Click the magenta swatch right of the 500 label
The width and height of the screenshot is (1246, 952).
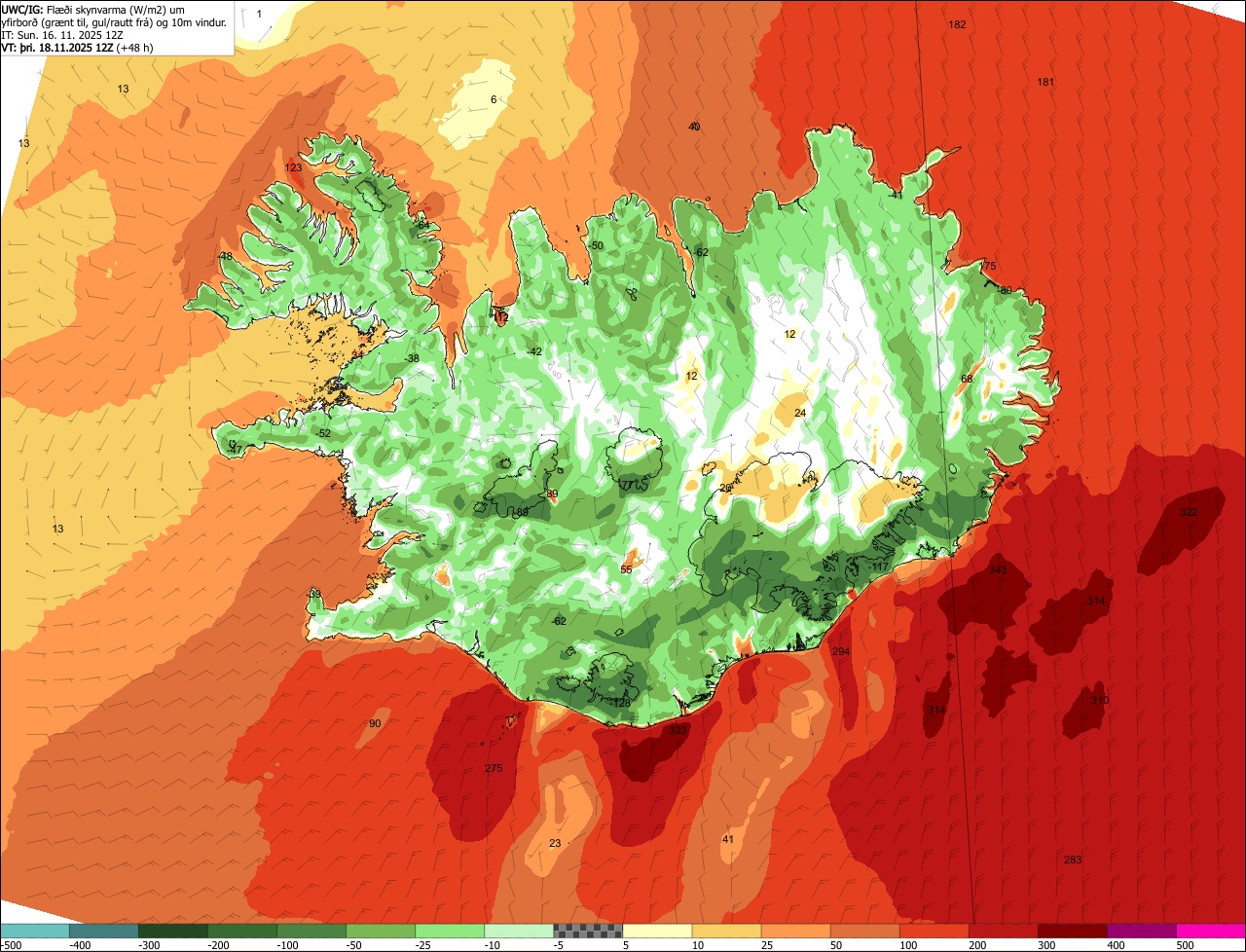(1211, 931)
